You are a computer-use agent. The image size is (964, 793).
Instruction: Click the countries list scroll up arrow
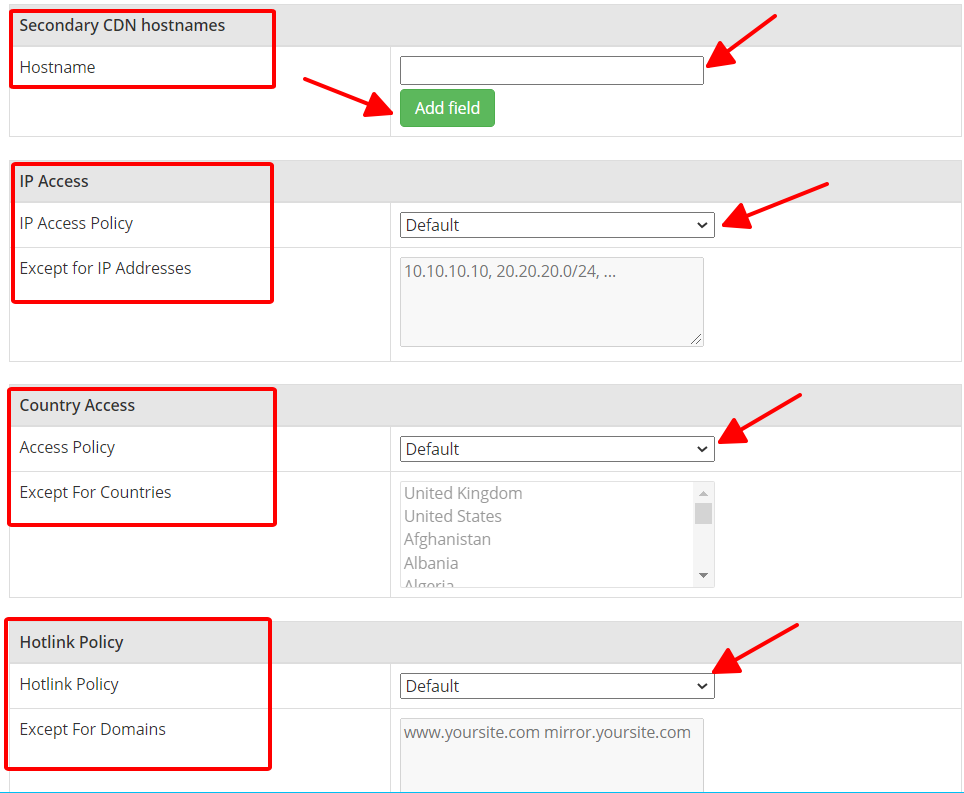pos(704,493)
